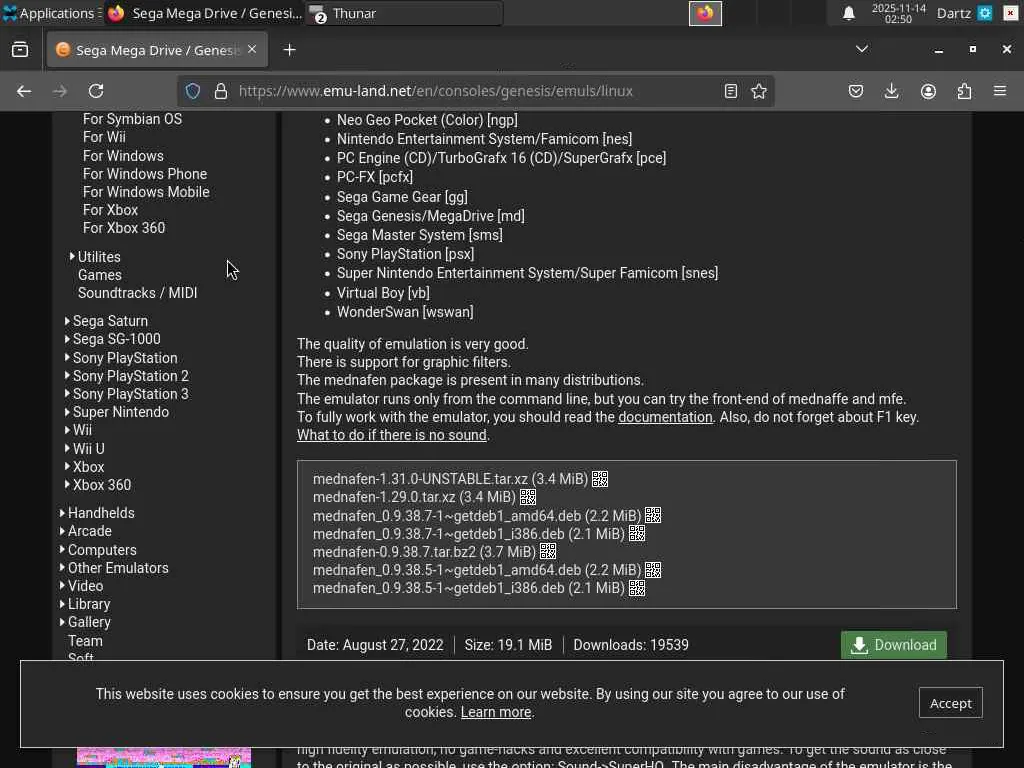Expand the Utilites sidebar section
The width and height of the screenshot is (1024, 768).
pyautogui.click(x=72, y=257)
